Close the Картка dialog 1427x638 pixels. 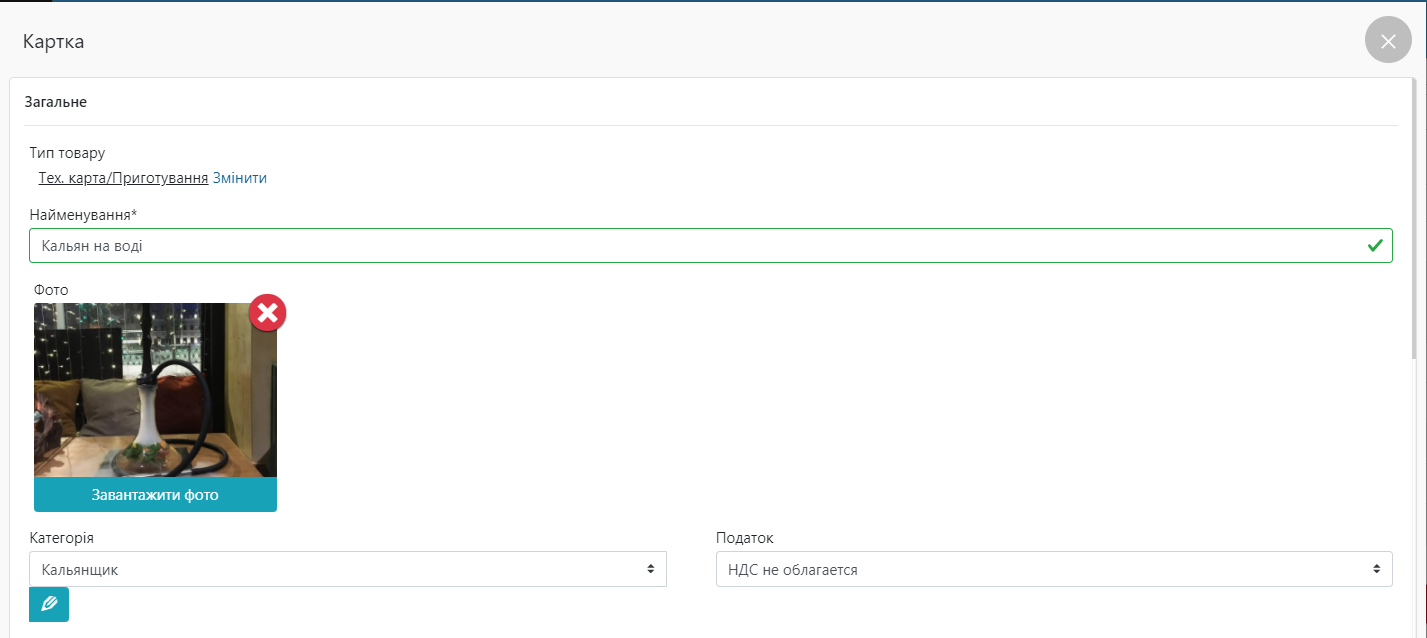point(1387,41)
